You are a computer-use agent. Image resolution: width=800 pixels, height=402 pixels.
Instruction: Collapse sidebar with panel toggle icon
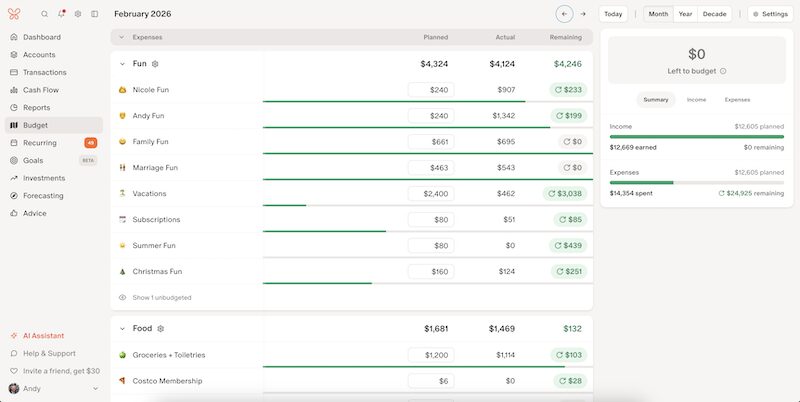94,14
